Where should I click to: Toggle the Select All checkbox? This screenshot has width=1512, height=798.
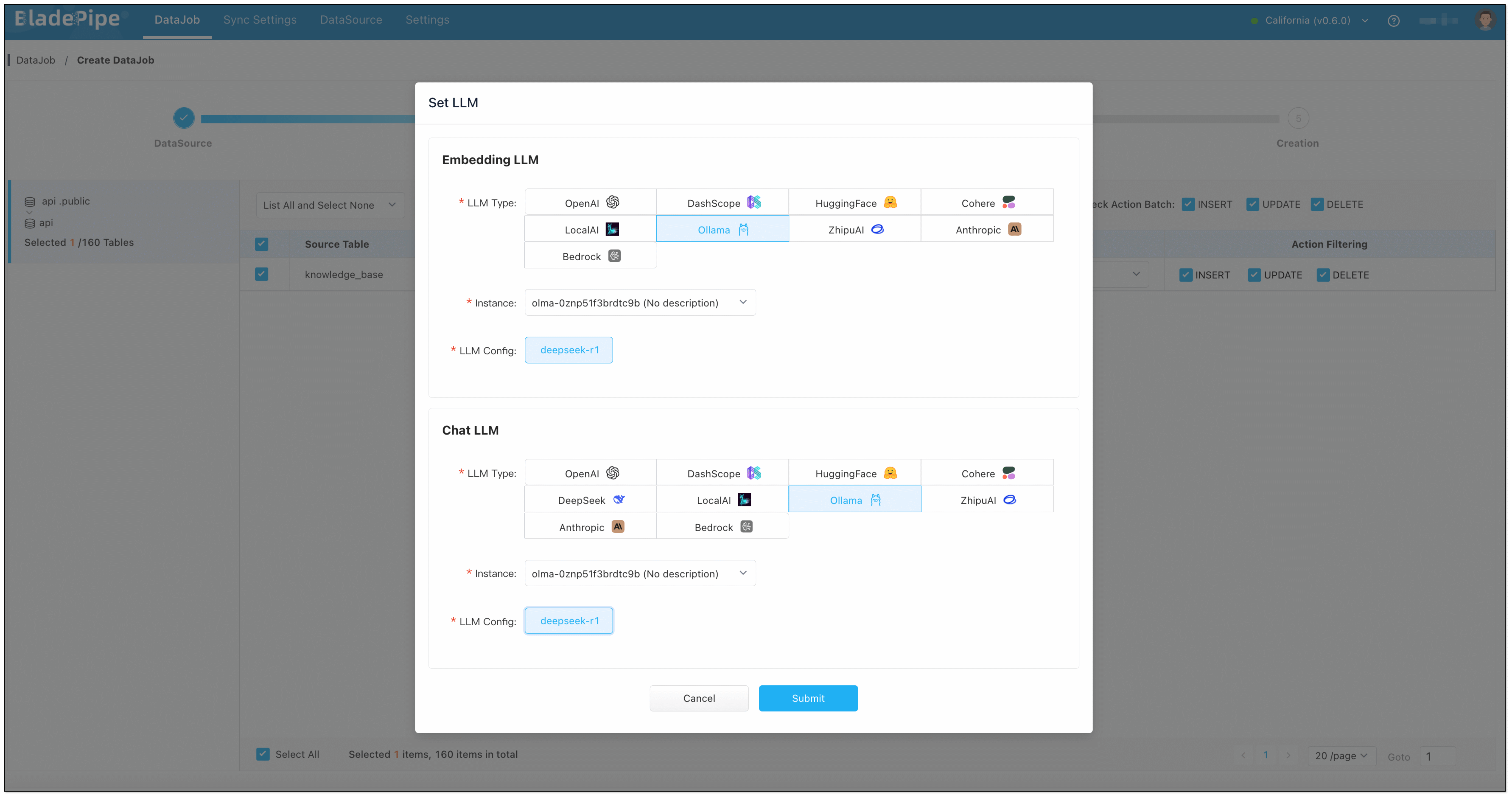263,754
